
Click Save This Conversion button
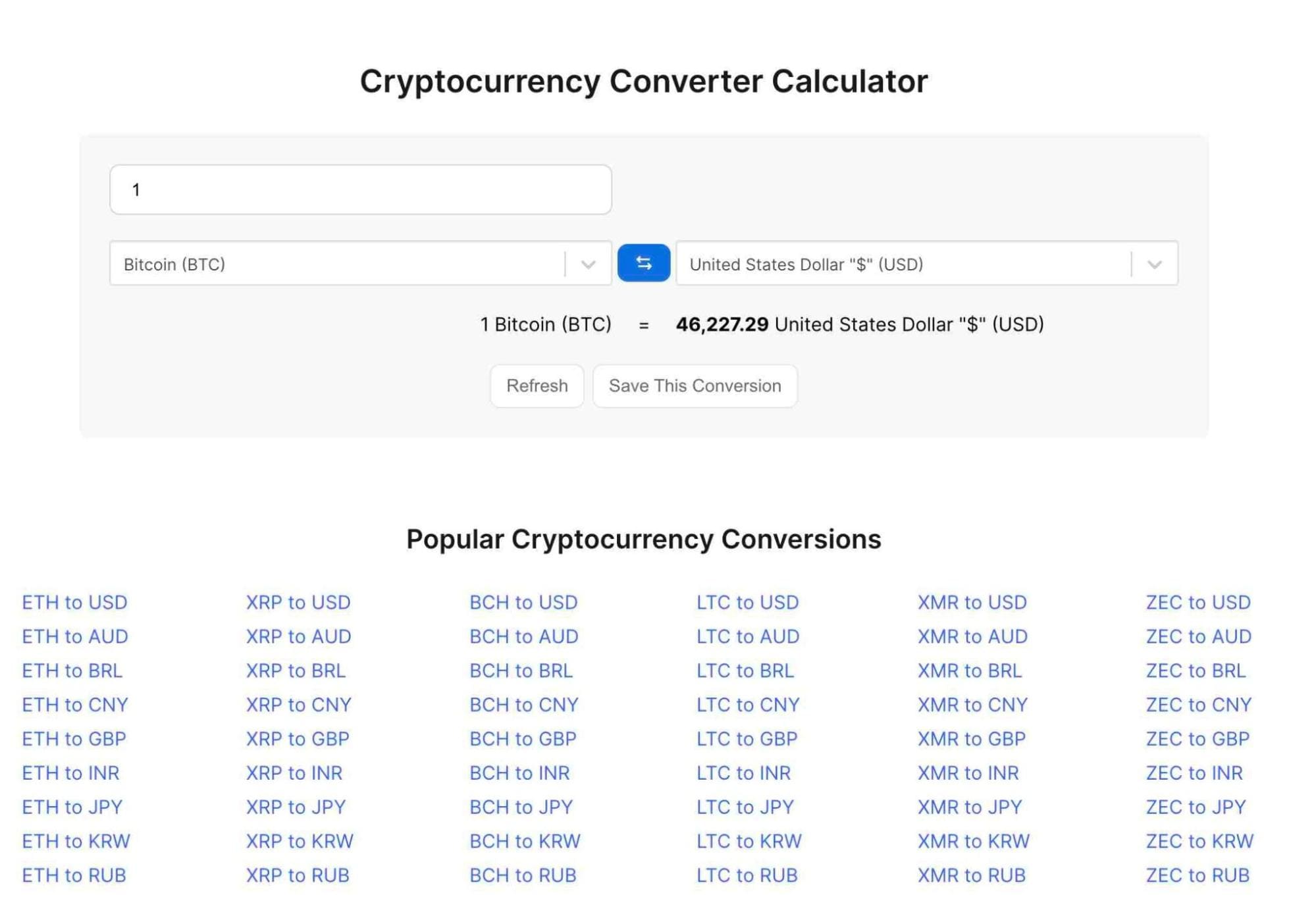694,385
